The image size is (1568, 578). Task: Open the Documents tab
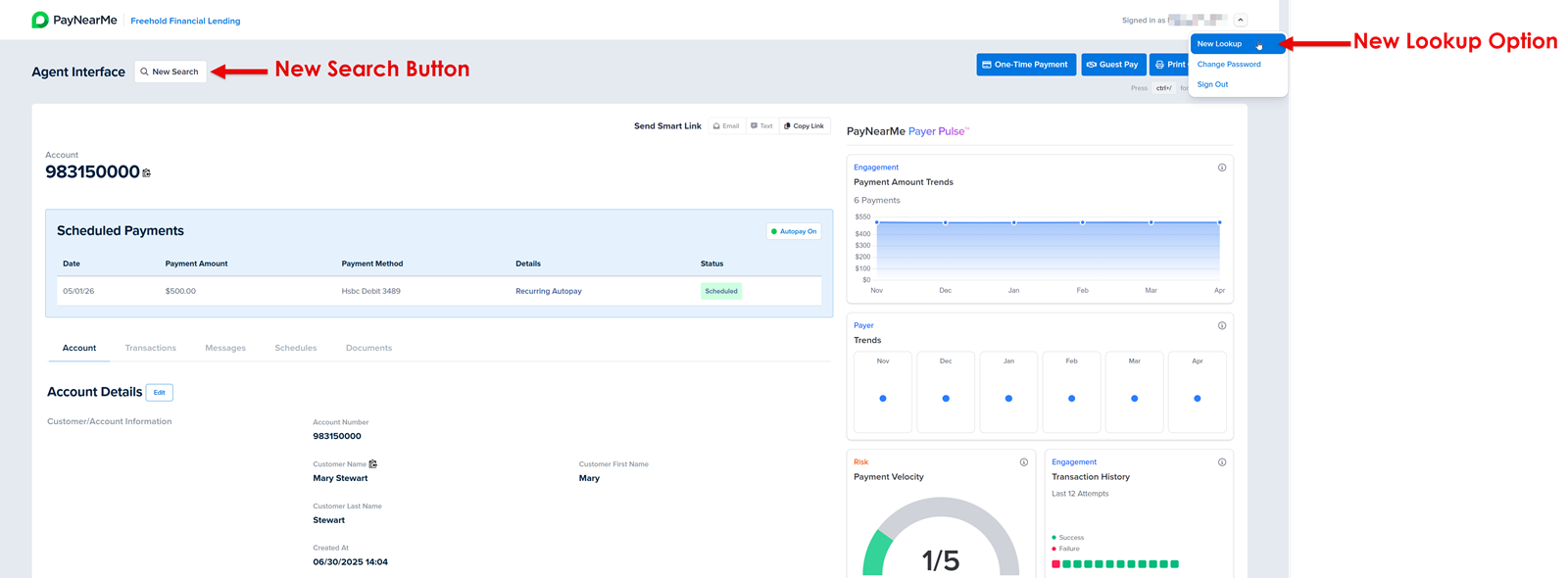click(x=368, y=348)
